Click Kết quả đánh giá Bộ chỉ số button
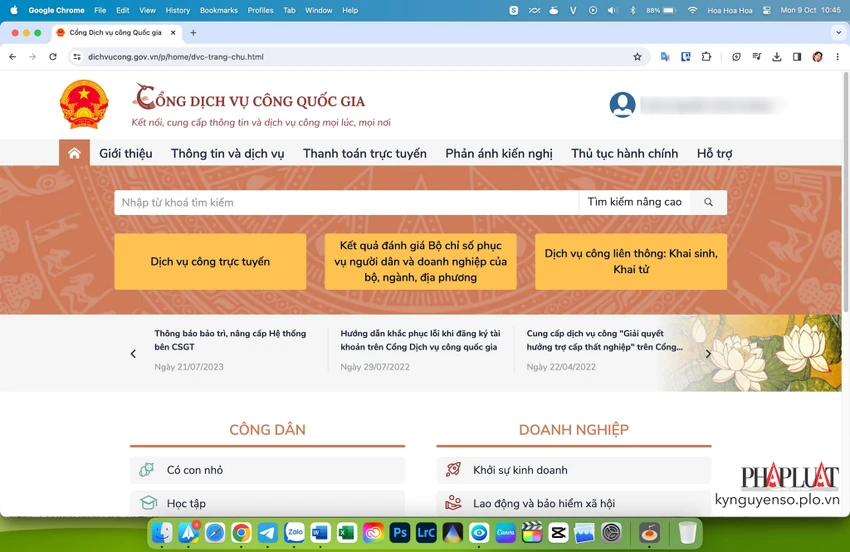This screenshot has width=850, height=552. pos(421,261)
